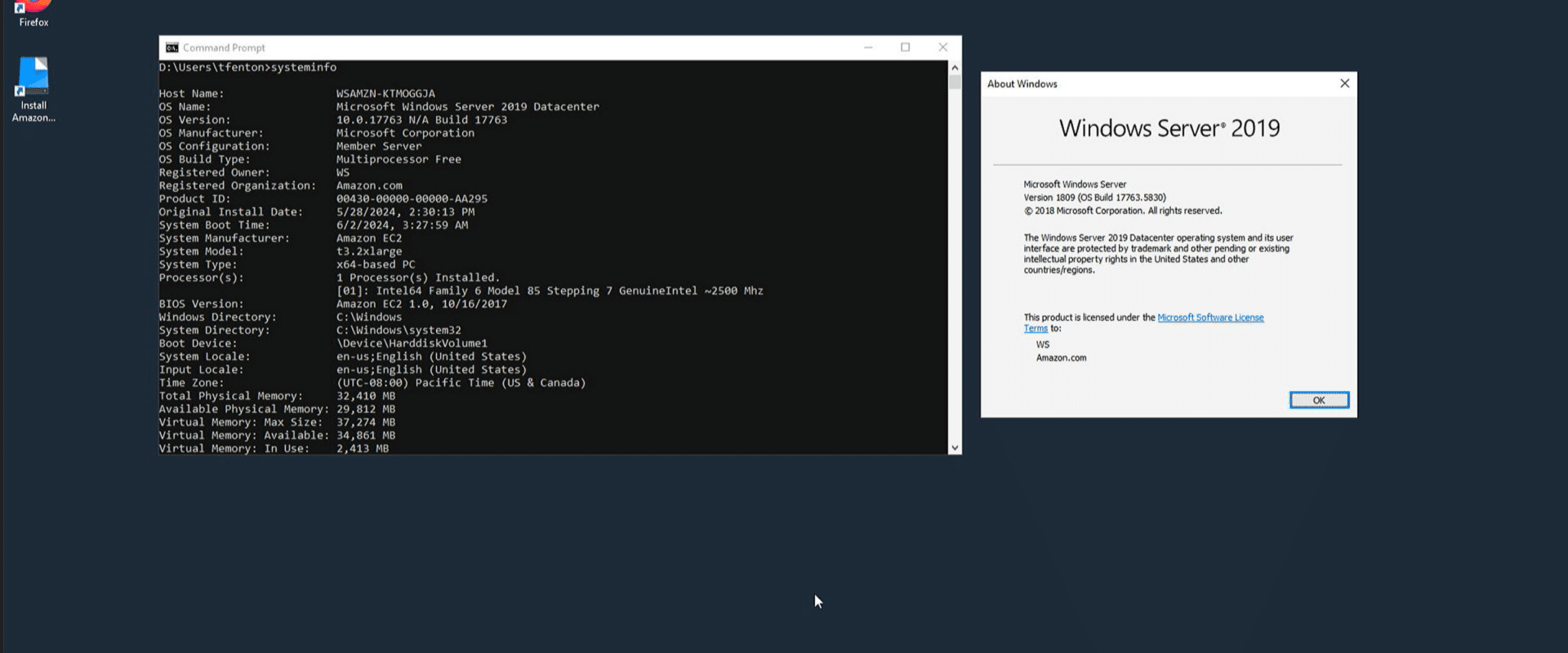The height and width of the screenshot is (653, 1568).
Task: Click OS version '10.0.17763 N/A Build 17763'
Action: click(421, 120)
